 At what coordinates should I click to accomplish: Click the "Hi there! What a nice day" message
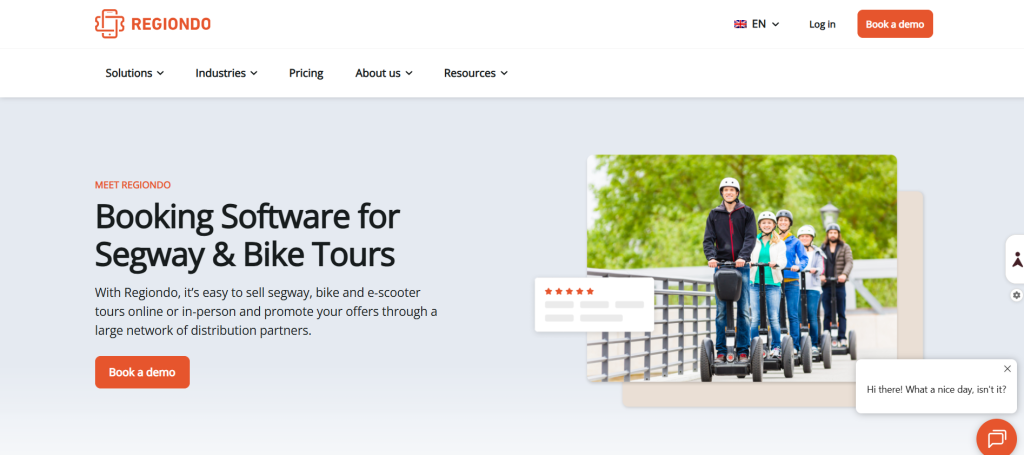coord(936,389)
